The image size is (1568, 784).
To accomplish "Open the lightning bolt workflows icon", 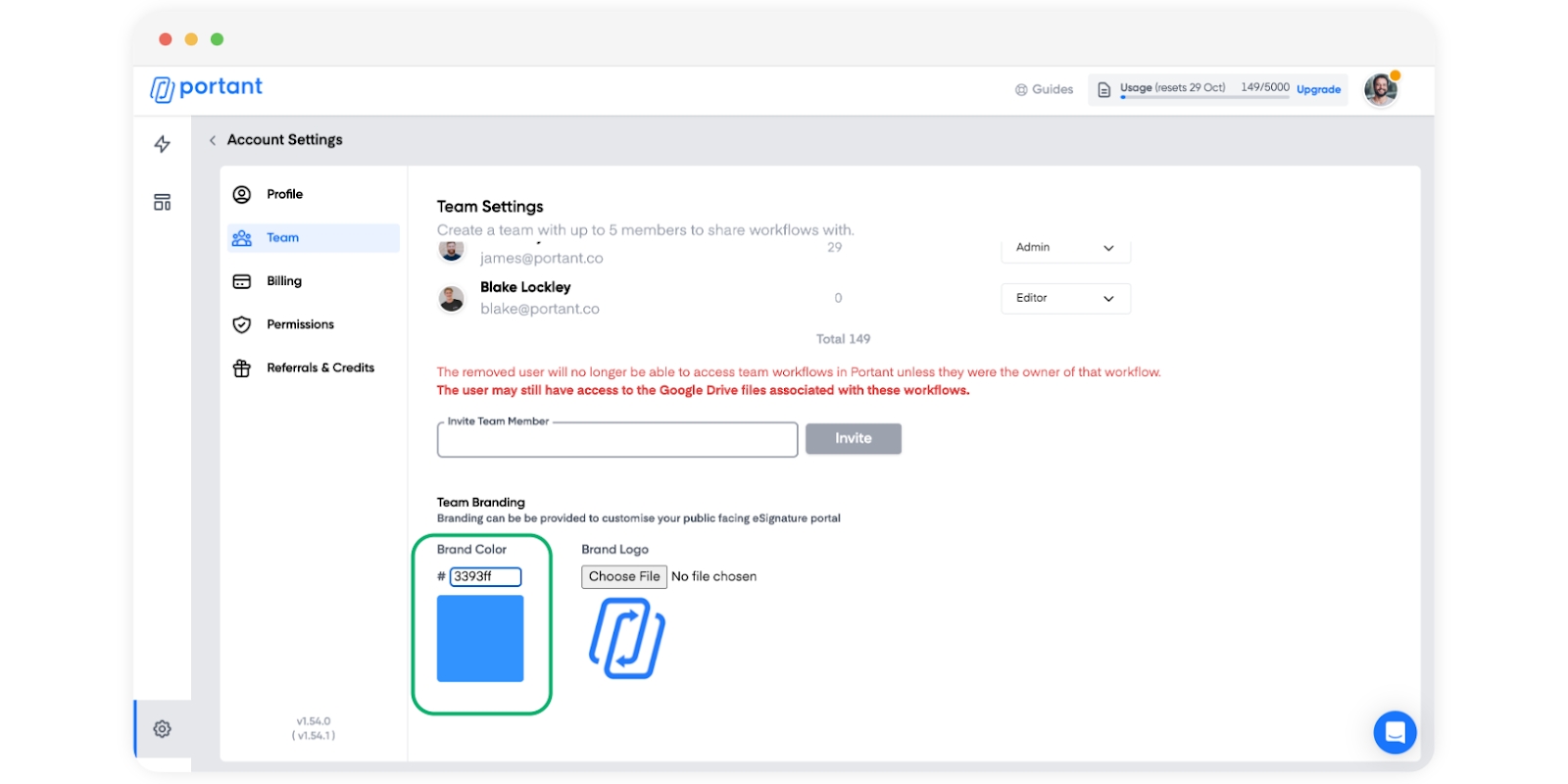I will (163, 144).
